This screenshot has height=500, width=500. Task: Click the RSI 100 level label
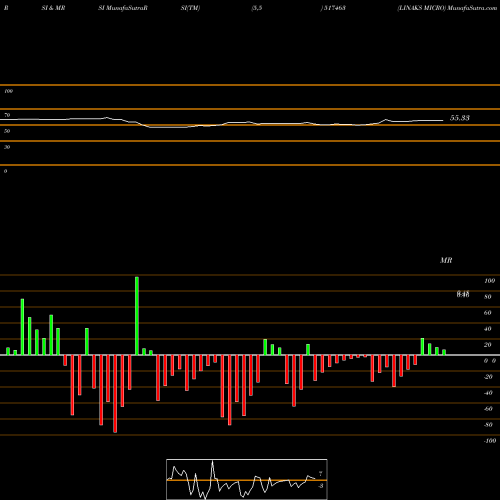tap(8, 91)
